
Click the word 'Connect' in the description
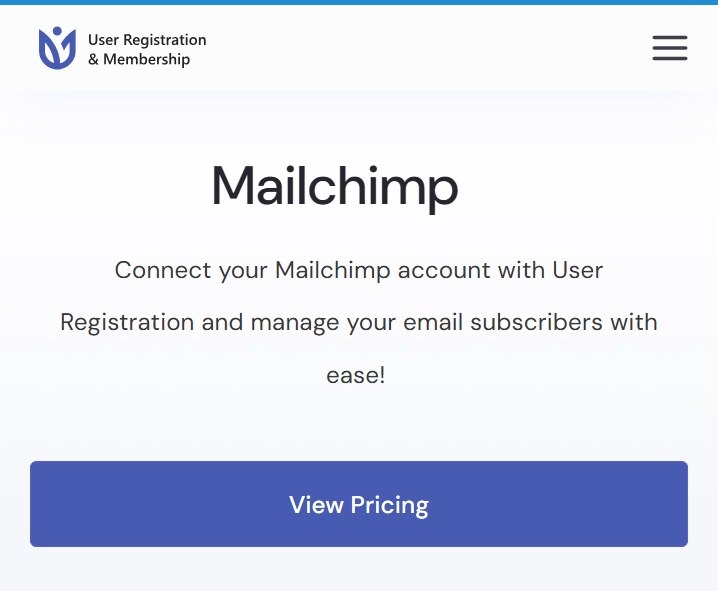click(x=163, y=270)
